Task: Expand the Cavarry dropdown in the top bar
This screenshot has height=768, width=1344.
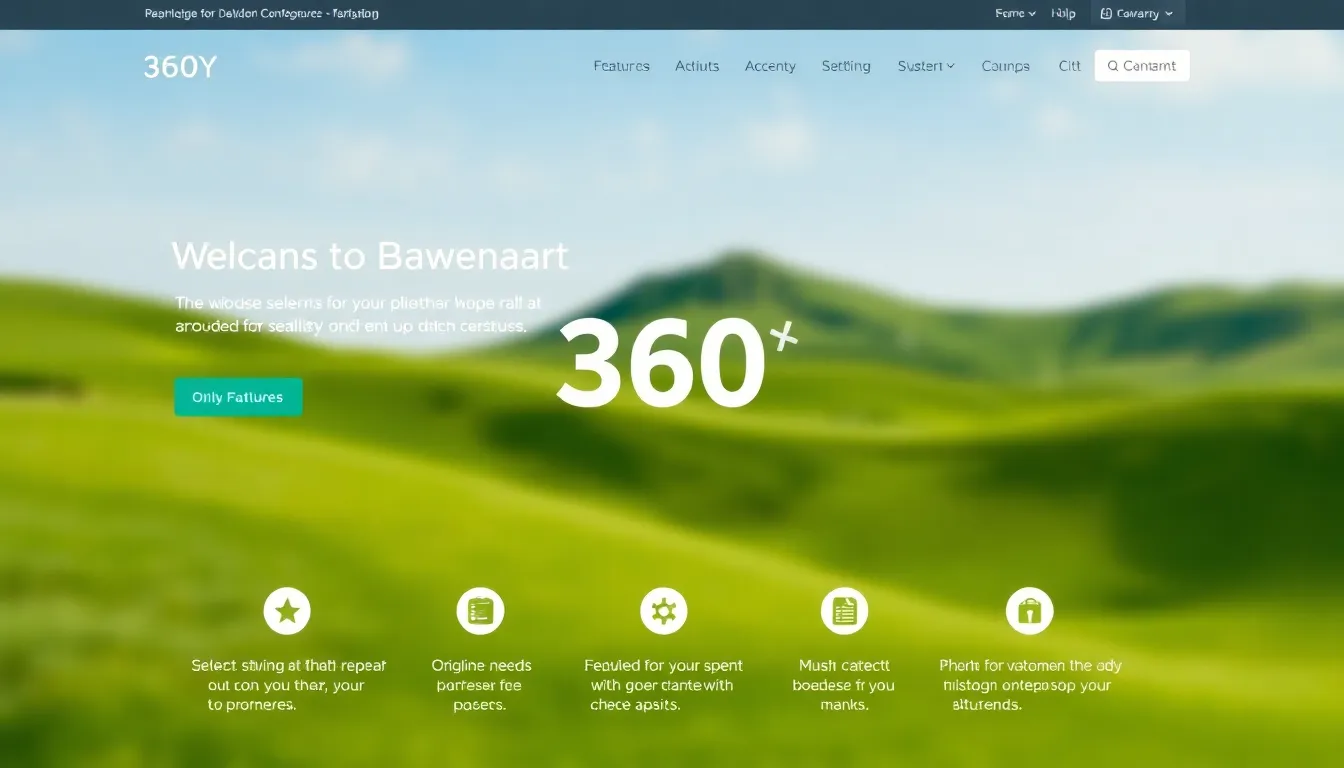Action: point(1137,14)
